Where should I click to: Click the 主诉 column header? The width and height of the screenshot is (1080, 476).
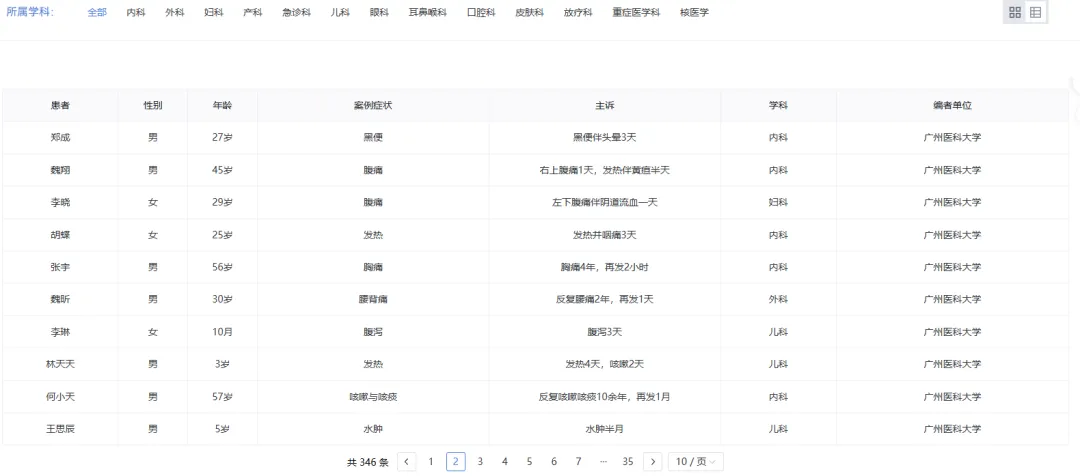click(605, 105)
